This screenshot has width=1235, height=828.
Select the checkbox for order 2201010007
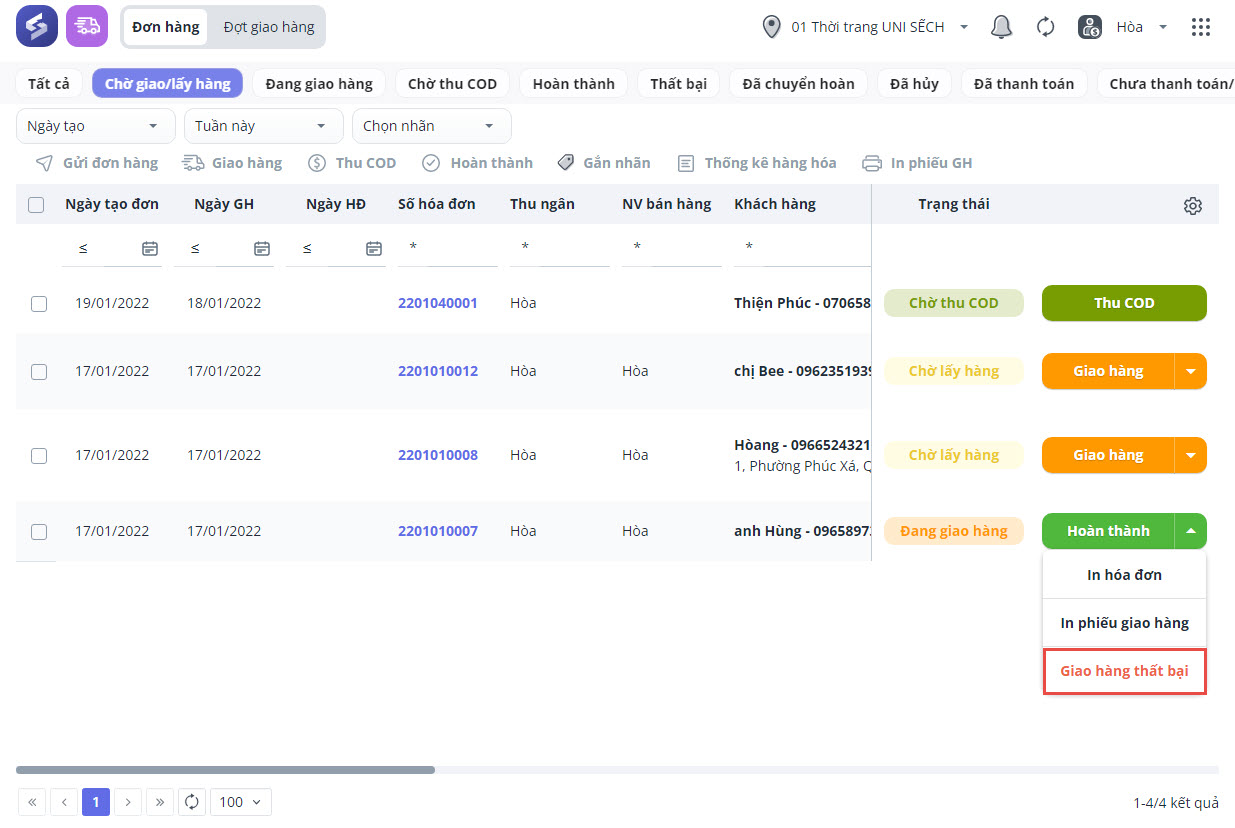click(x=39, y=532)
